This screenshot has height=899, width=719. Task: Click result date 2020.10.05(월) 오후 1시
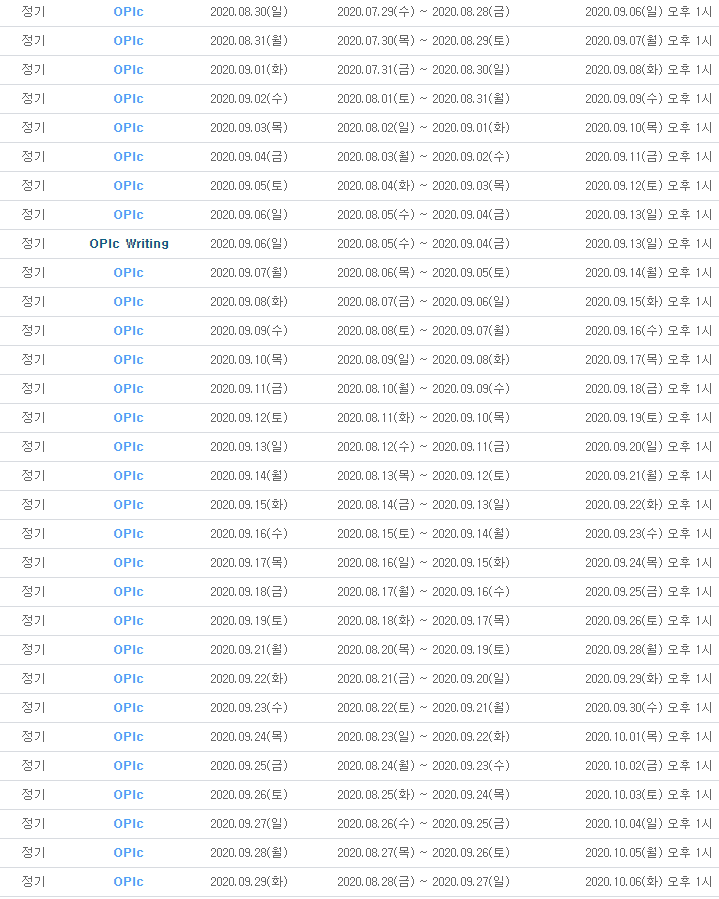648,853
